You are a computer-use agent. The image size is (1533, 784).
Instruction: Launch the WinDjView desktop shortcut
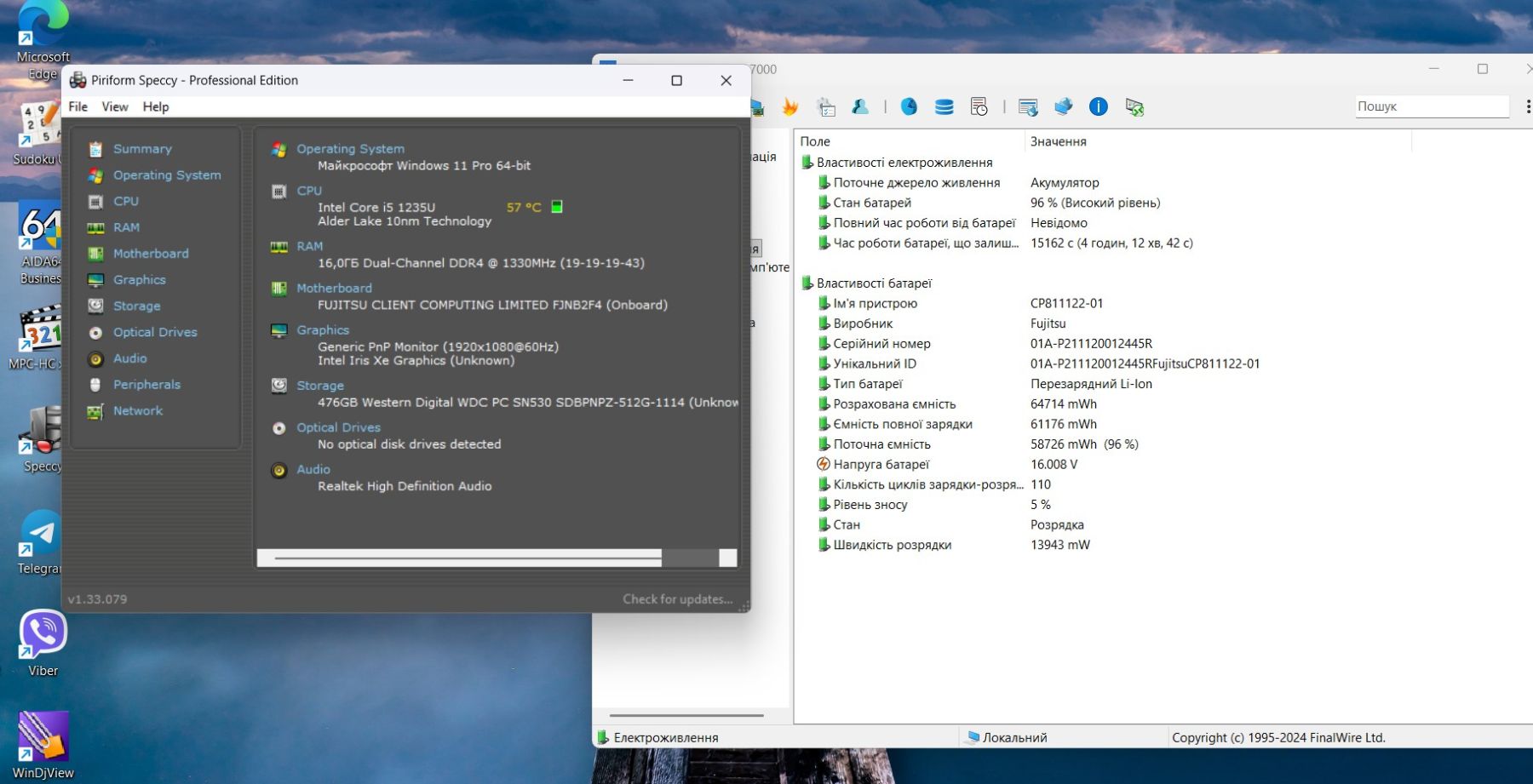click(43, 745)
